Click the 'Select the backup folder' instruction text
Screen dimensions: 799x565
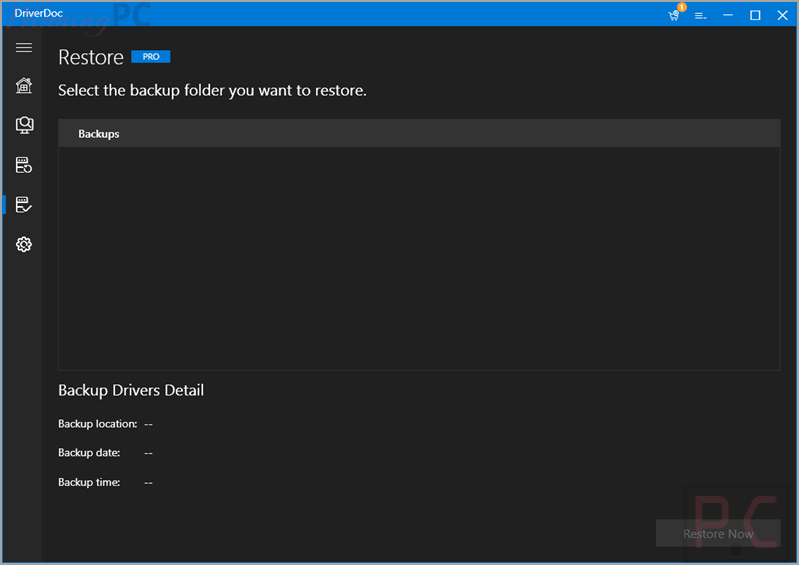pyautogui.click(x=212, y=91)
